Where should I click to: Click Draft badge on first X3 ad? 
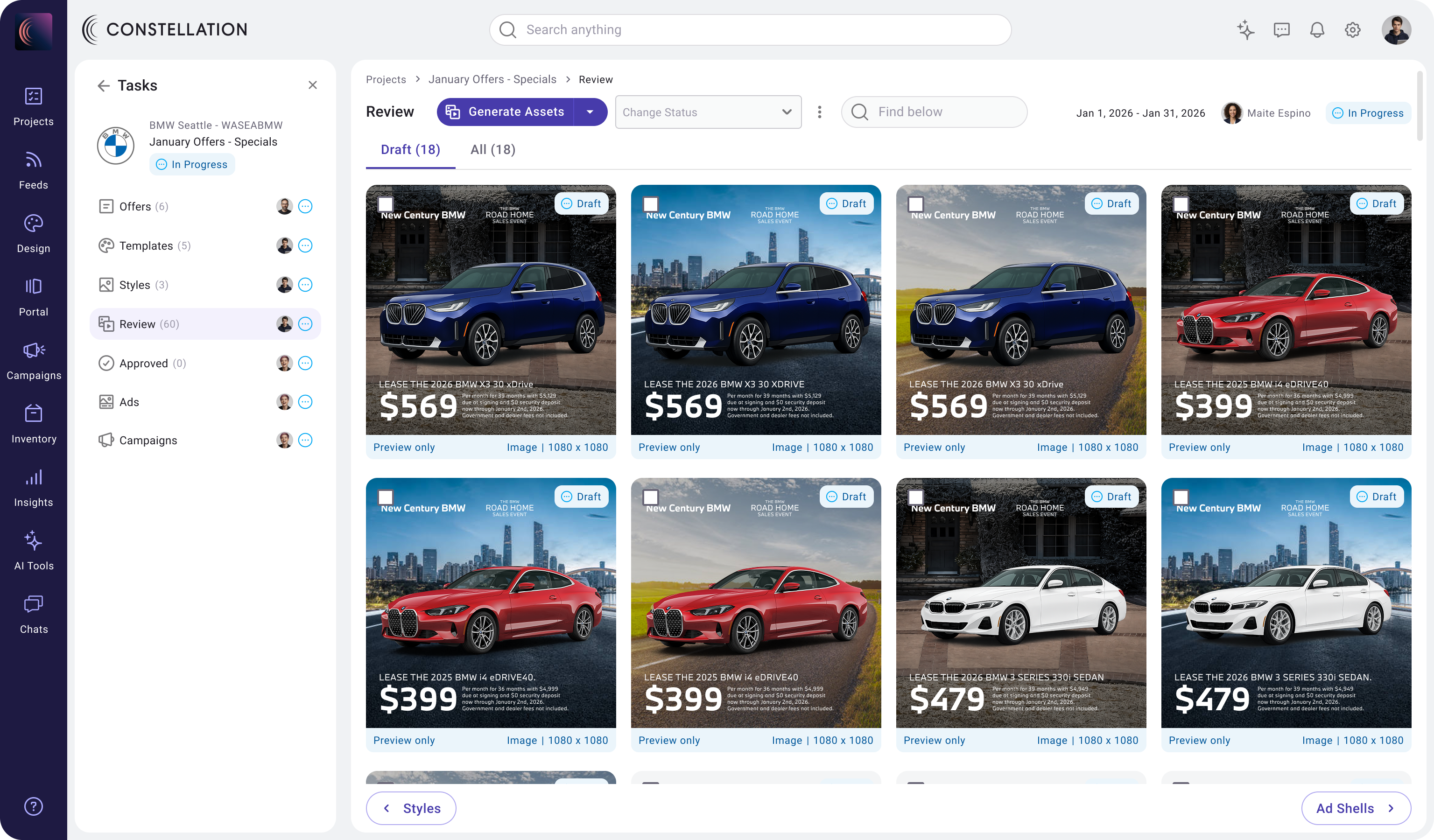coord(581,203)
